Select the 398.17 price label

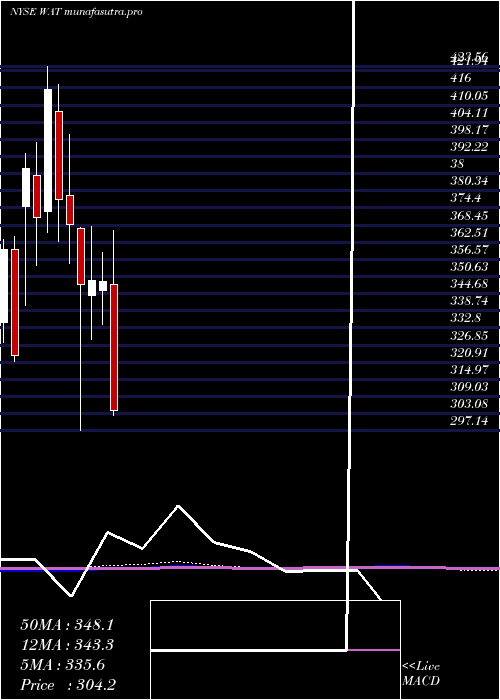pos(469,129)
